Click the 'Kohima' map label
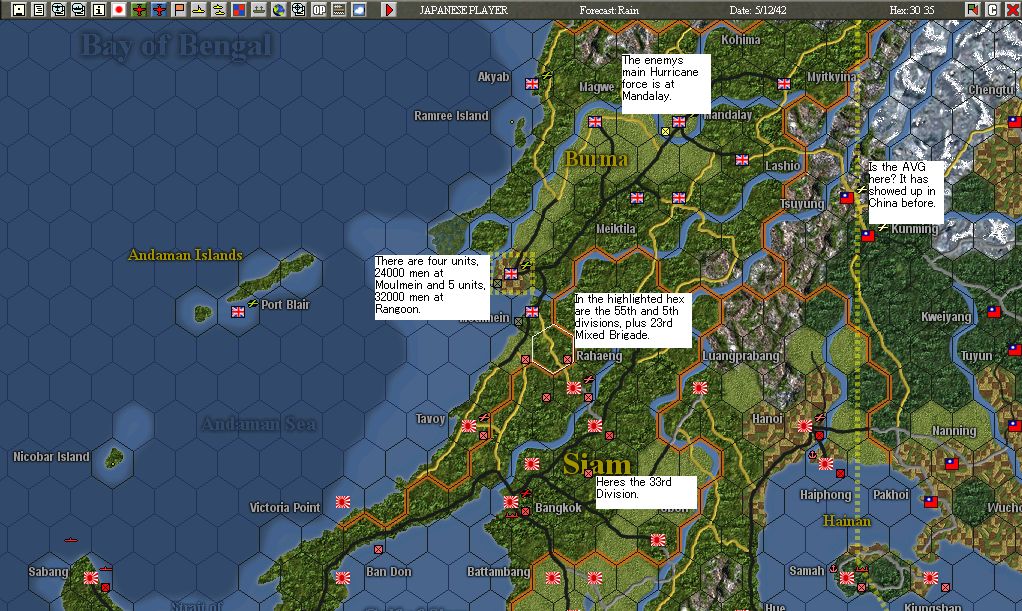Image resolution: width=1022 pixels, height=611 pixels. coord(740,40)
